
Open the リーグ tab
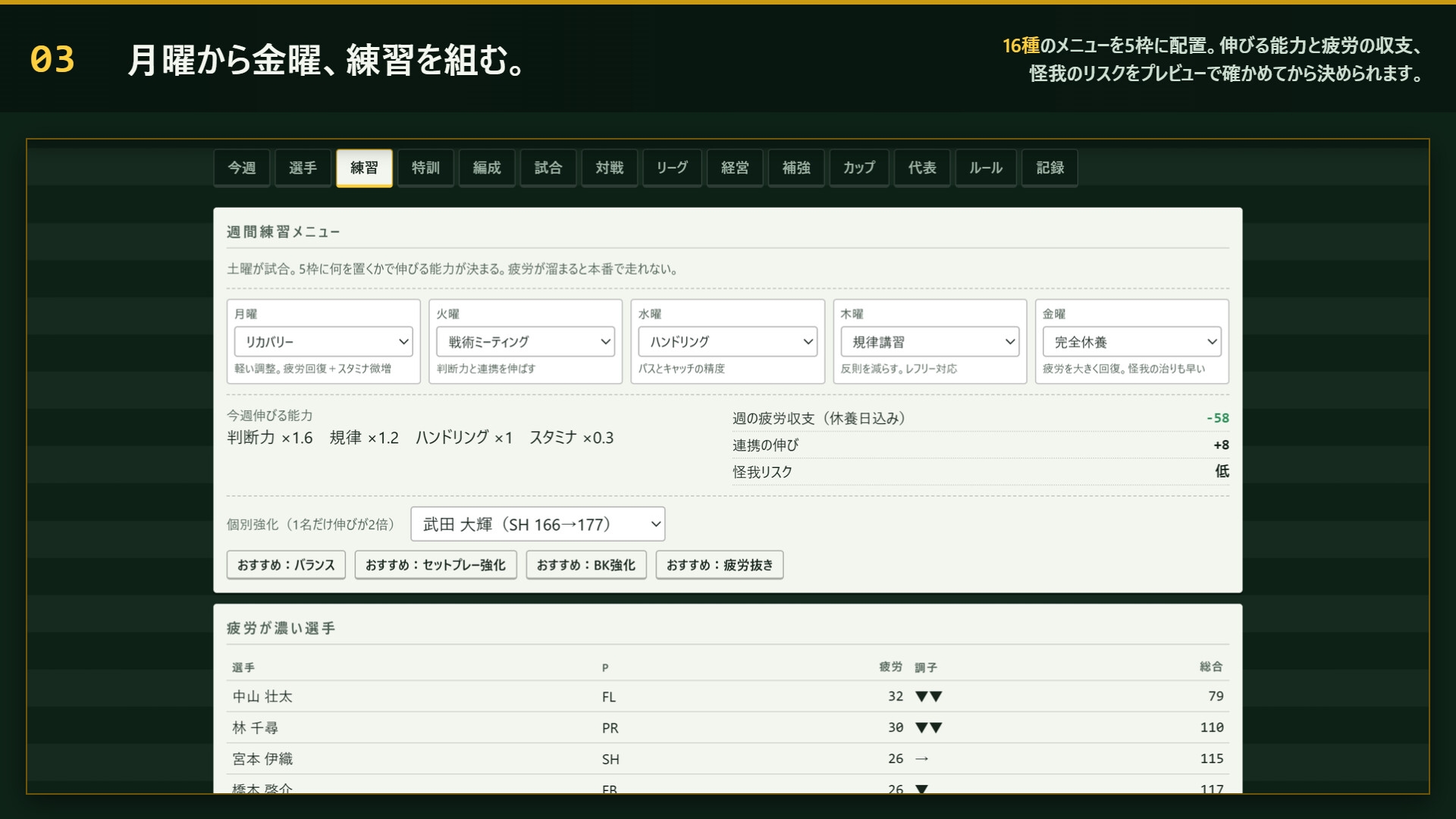(x=672, y=168)
